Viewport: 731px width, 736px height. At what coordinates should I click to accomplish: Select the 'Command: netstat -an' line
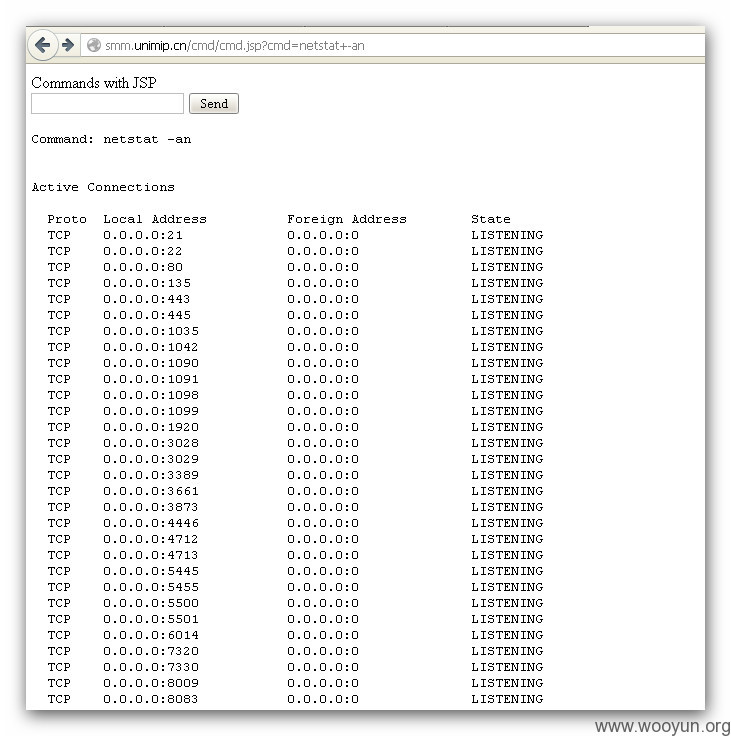111,139
